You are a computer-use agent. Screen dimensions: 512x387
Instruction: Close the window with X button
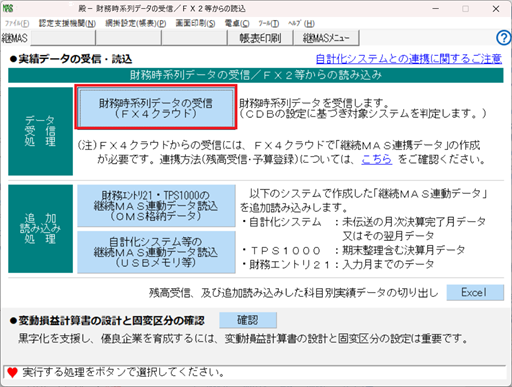click(x=496, y=9)
